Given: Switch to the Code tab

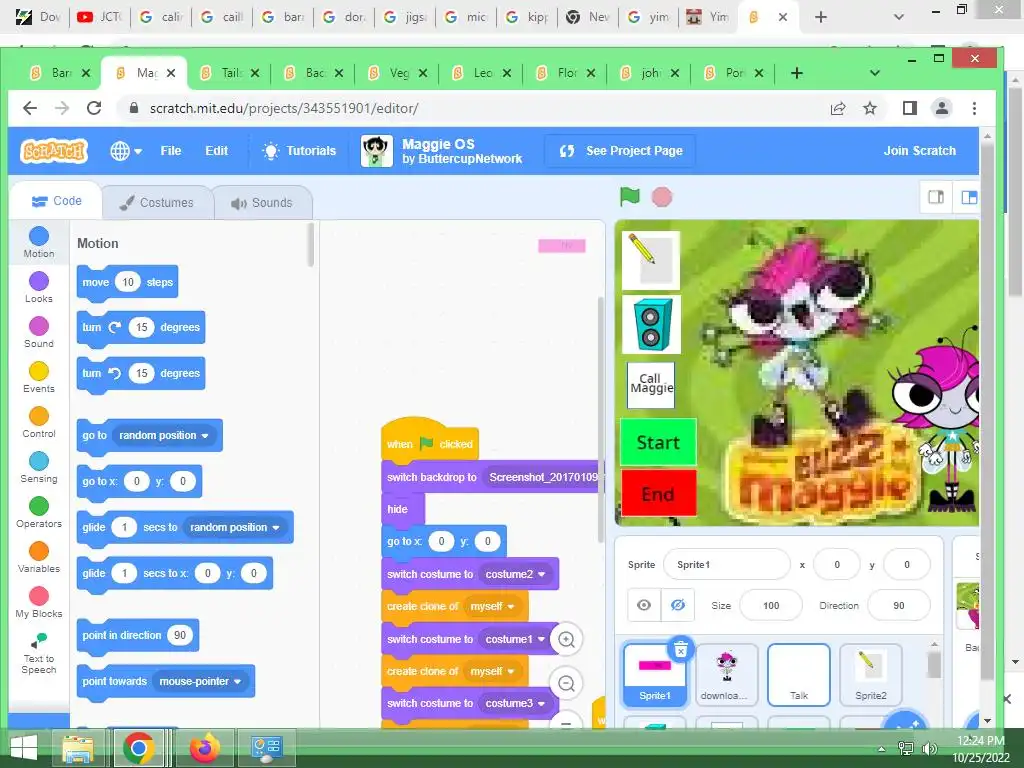Looking at the screenshot, I should 57,201.
